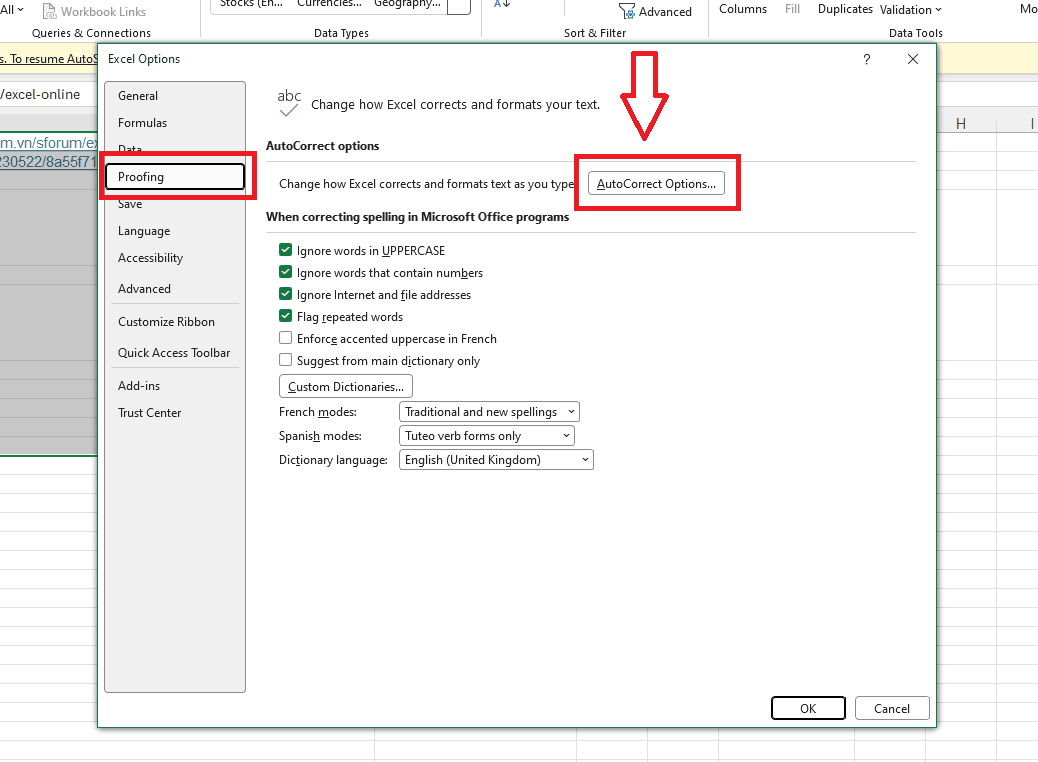Open Spanish modes dropdown

pos(487,436)
